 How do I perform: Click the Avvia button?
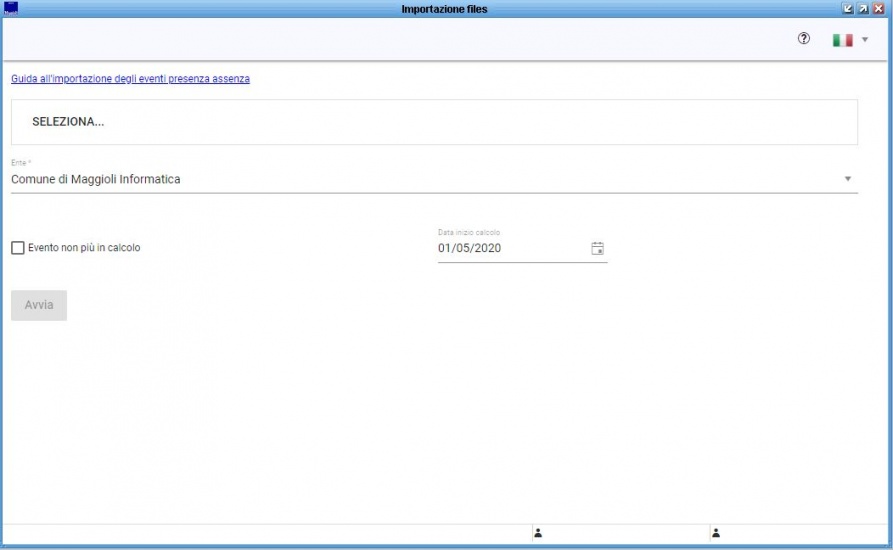(39, 305)
